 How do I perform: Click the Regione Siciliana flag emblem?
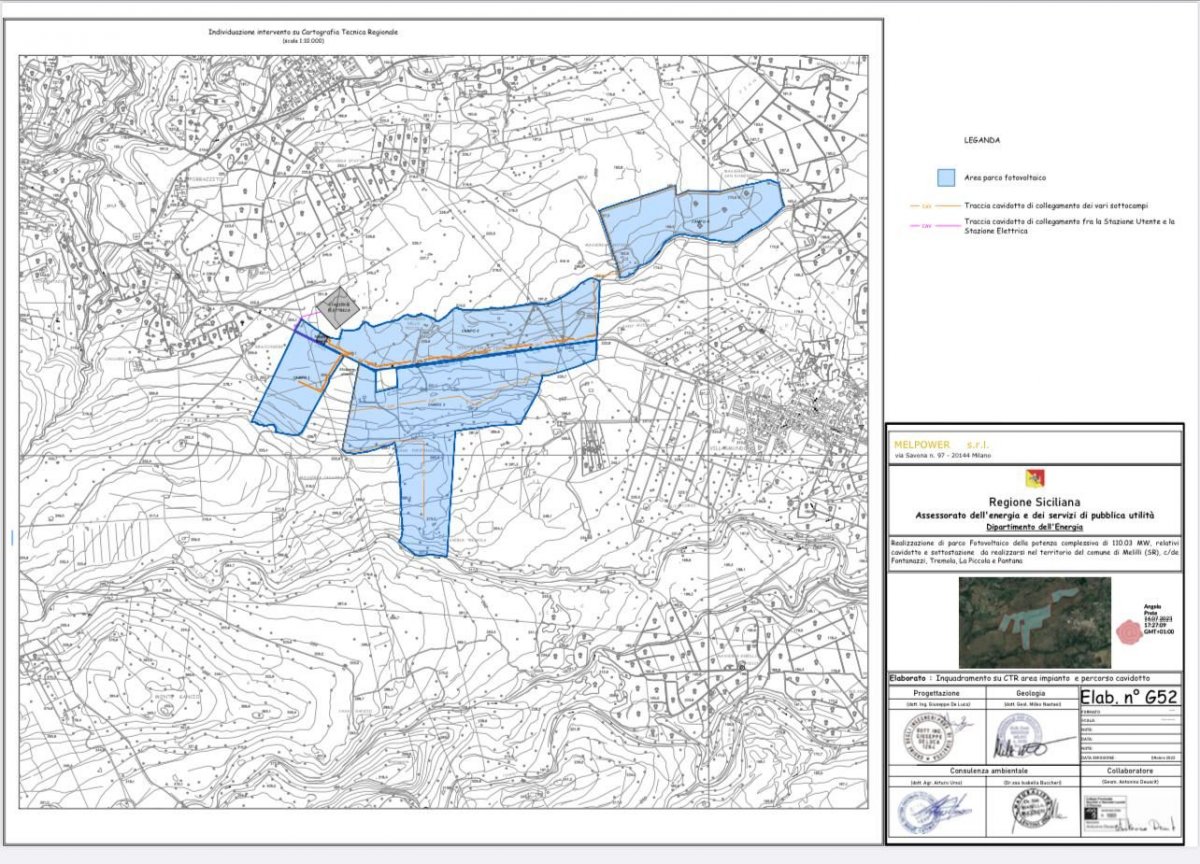[1034, 479]
